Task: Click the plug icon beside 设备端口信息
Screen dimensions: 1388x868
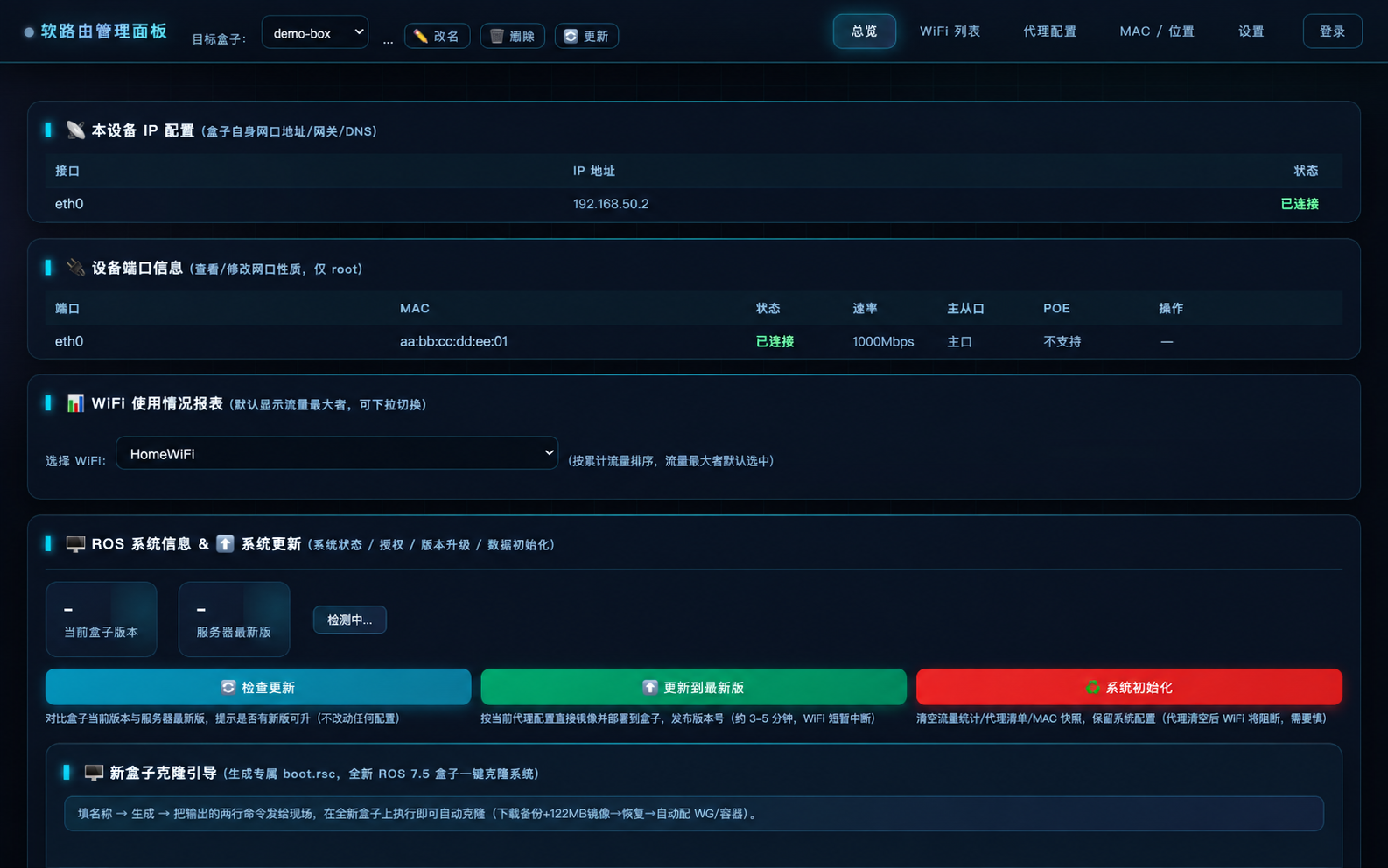Action: pos(76,268)
